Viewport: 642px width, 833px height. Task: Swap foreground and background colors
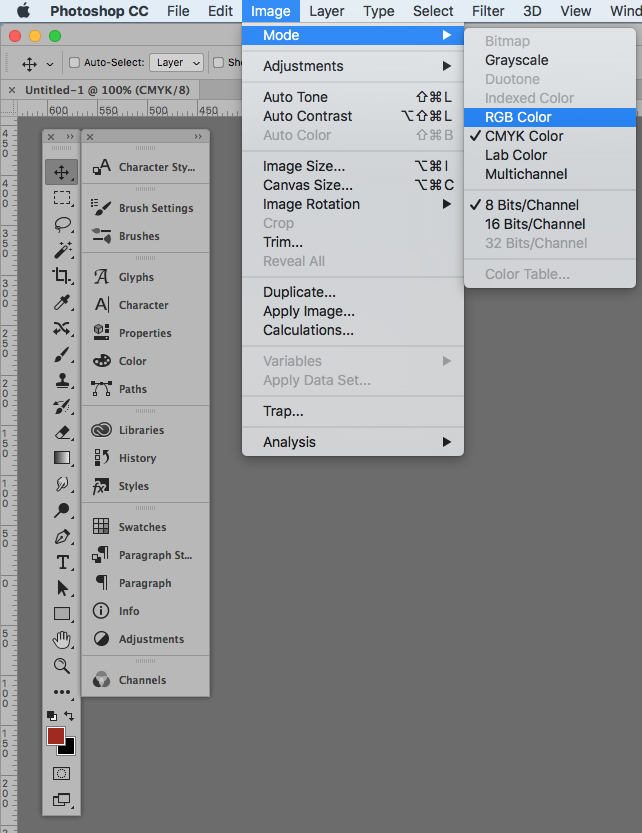coord(69,716)
